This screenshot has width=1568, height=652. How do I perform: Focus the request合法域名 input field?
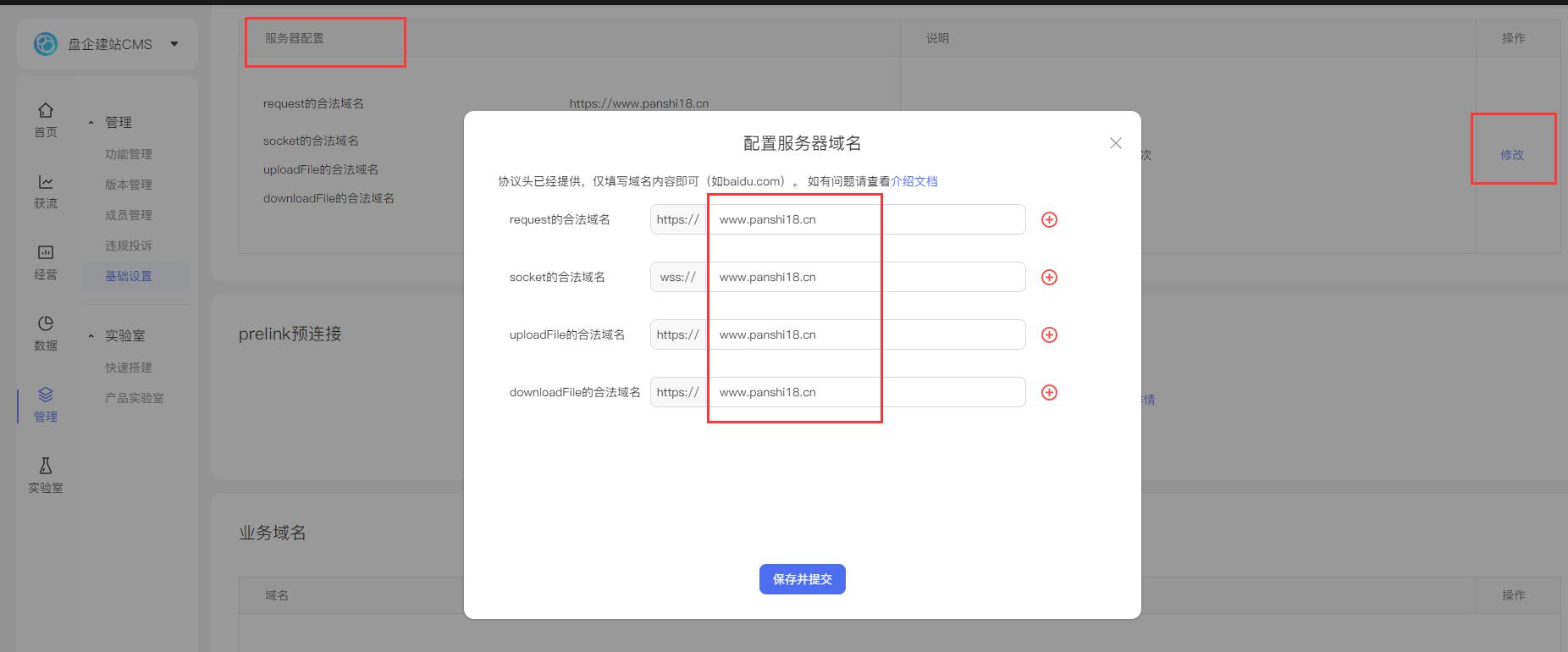pos(866,219)
